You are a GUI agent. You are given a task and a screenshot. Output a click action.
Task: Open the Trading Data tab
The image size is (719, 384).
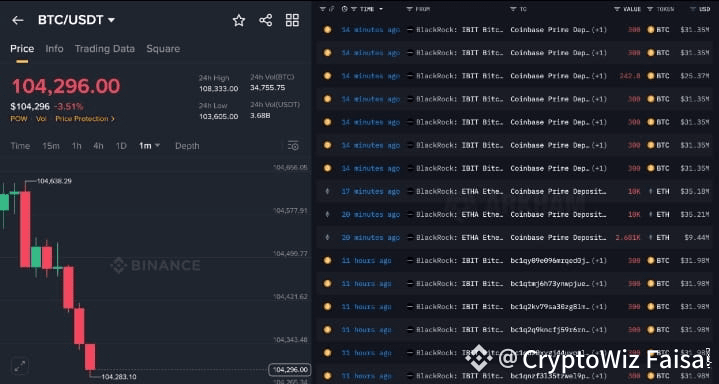click(x=105, y=49)
